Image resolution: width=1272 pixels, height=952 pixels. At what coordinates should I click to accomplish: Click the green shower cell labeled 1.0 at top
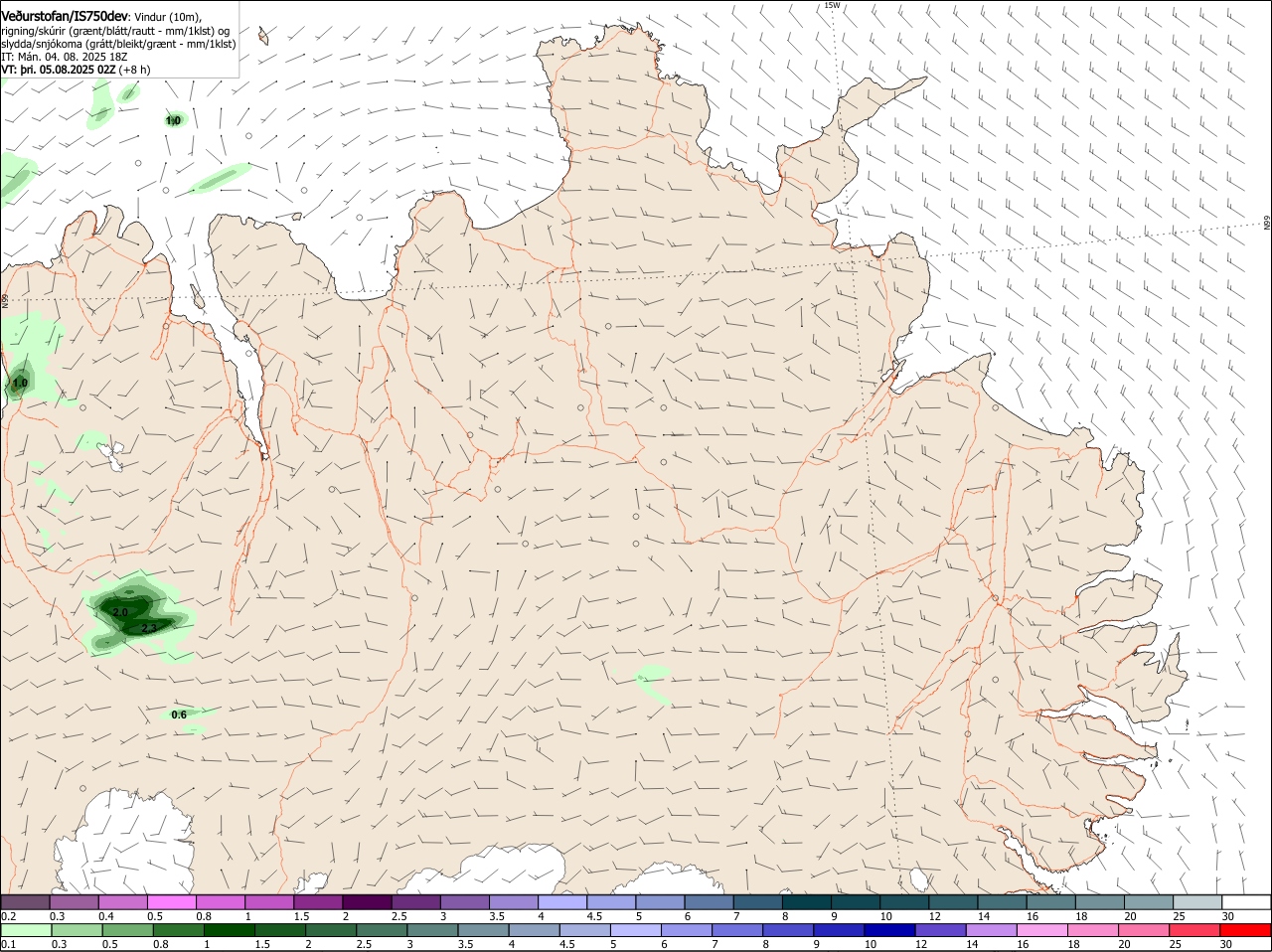tap(175, 119)
